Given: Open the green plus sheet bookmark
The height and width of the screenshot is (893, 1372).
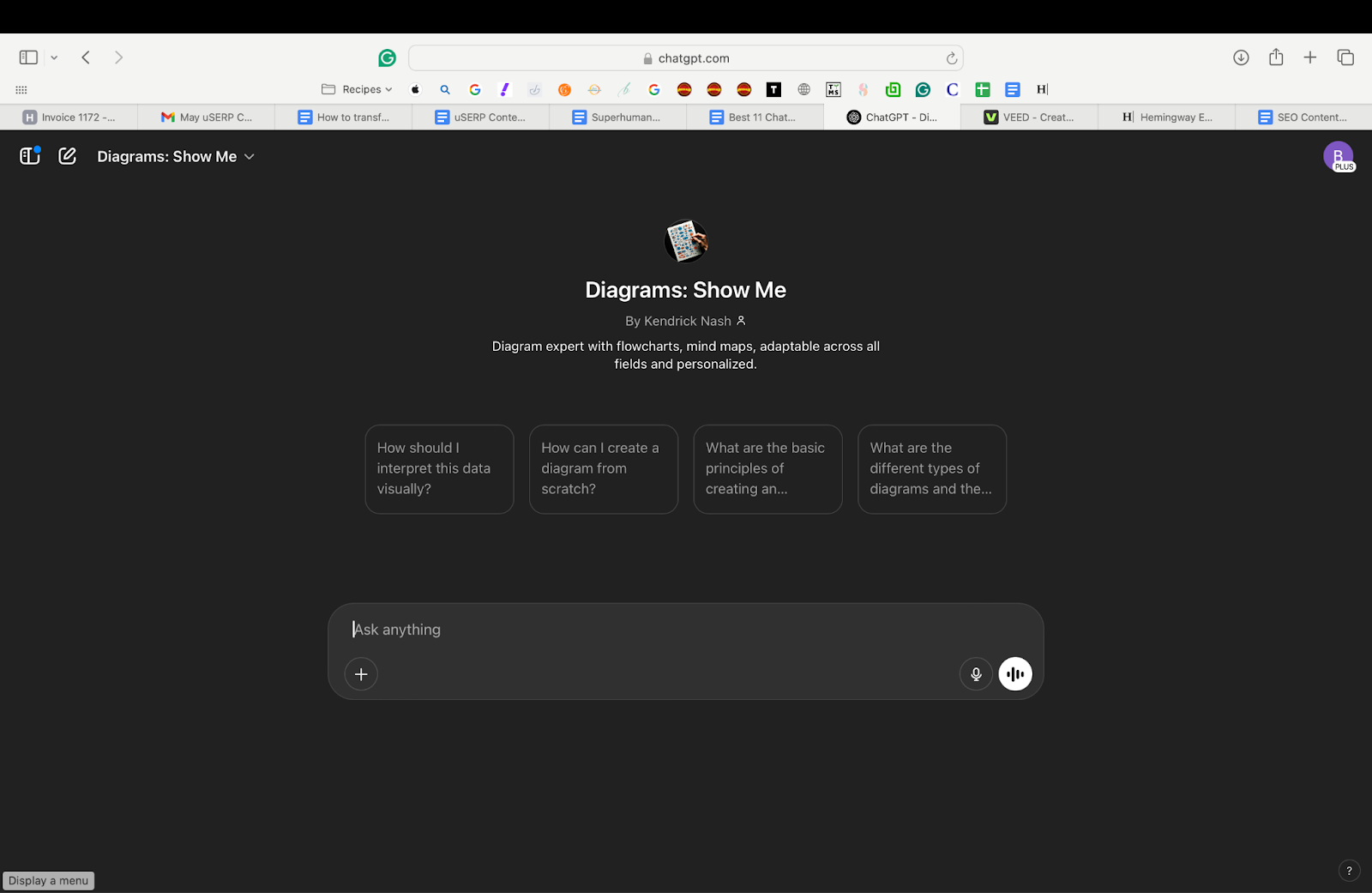Looking at the screenshot, I should [983, 89].
